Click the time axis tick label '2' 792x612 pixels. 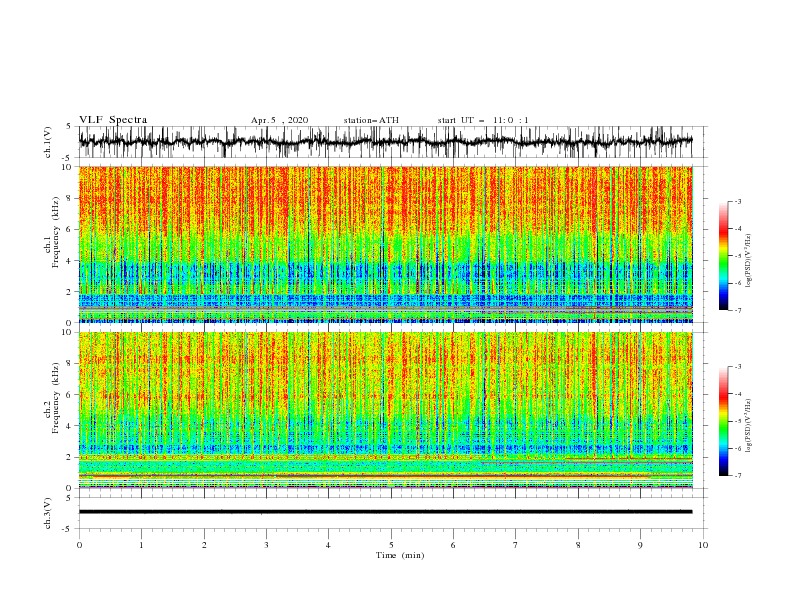204,545
